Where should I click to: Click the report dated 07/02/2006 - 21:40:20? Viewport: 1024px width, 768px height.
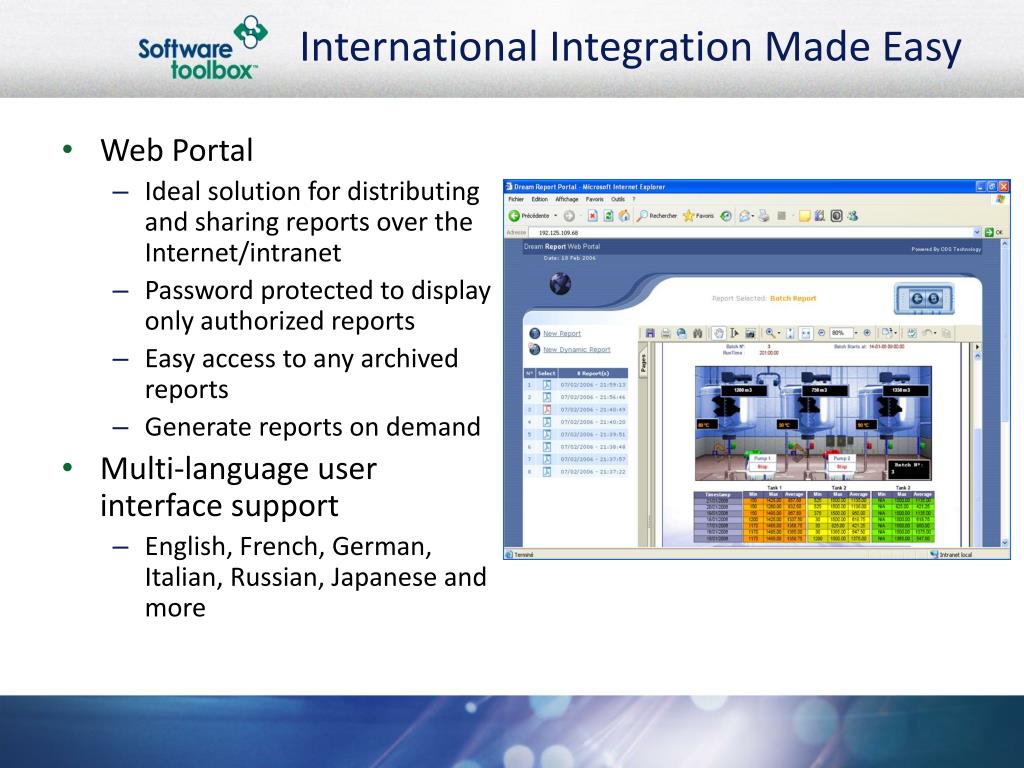click(x=592, y=422)
